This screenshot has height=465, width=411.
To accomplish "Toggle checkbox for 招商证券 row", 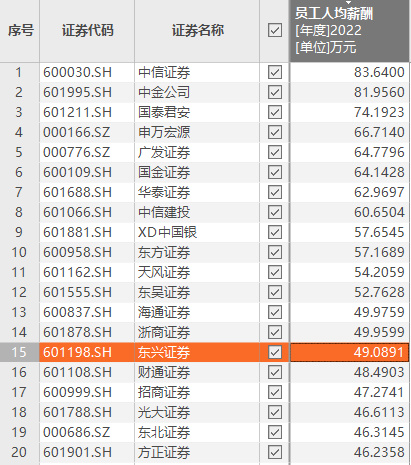I will pos(275,392).
